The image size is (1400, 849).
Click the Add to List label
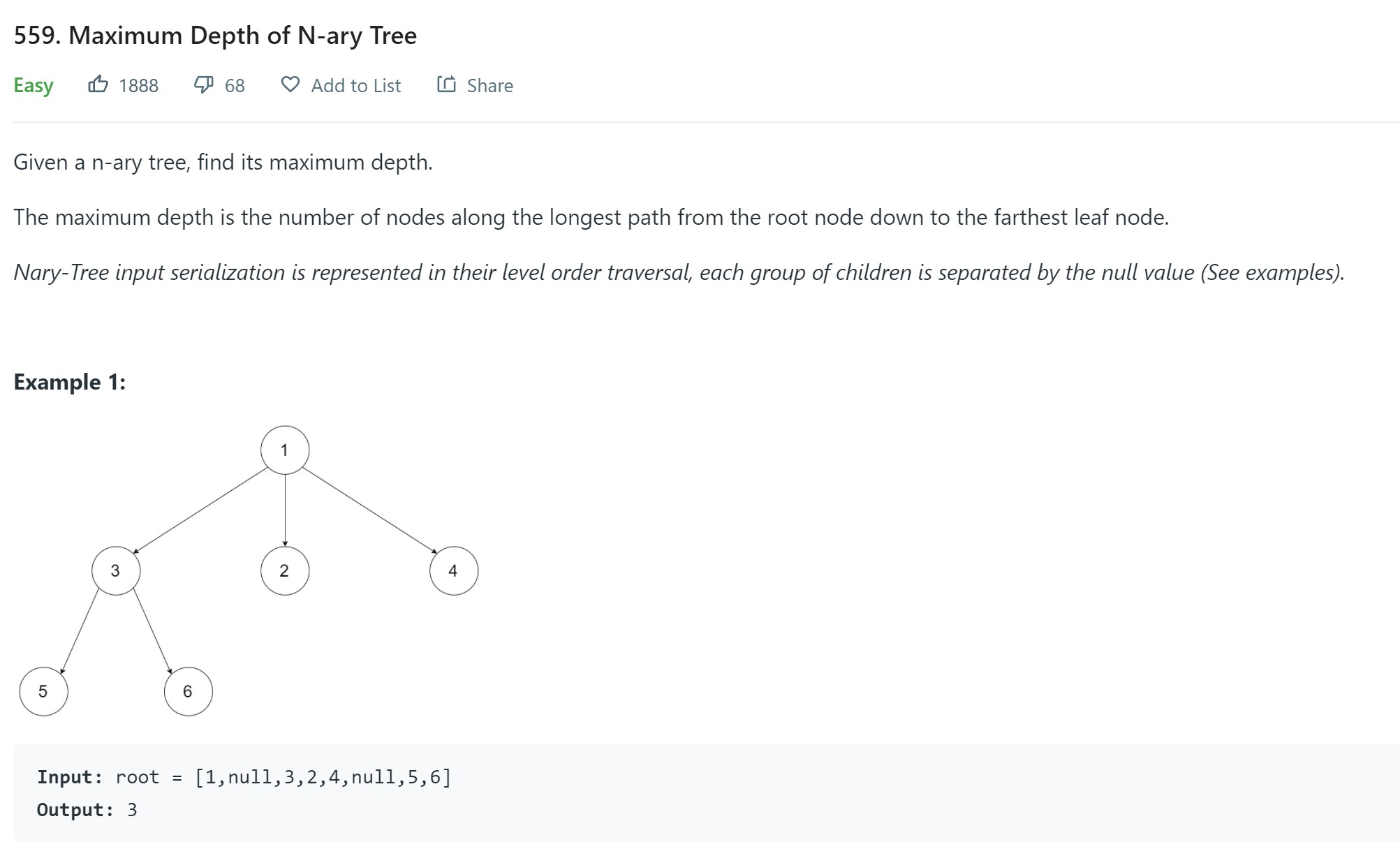click(x=355, y=86)
